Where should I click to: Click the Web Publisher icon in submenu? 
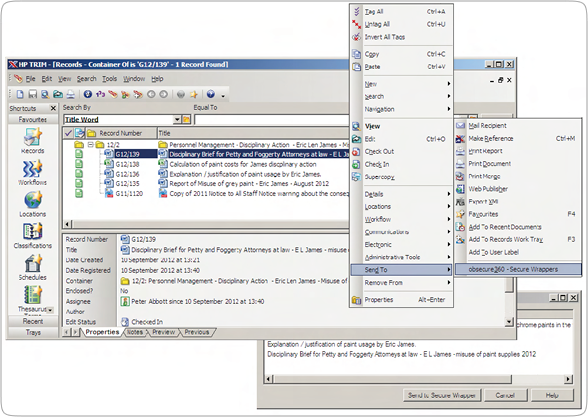[x=460, y=189]
